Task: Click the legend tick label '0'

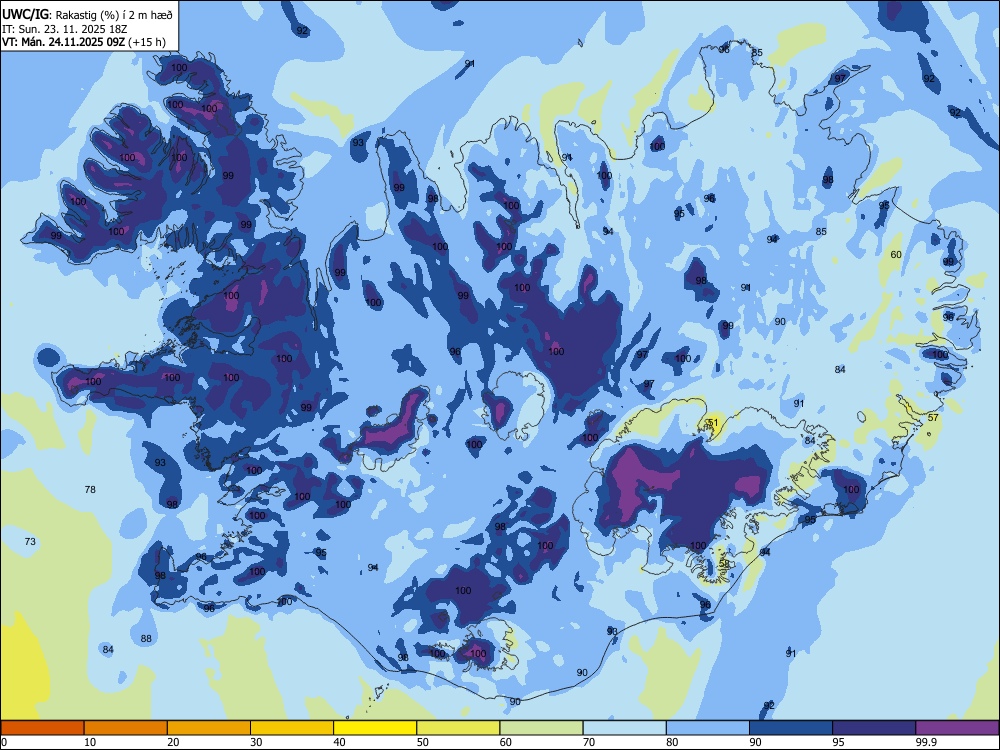Action: [4, 742]
